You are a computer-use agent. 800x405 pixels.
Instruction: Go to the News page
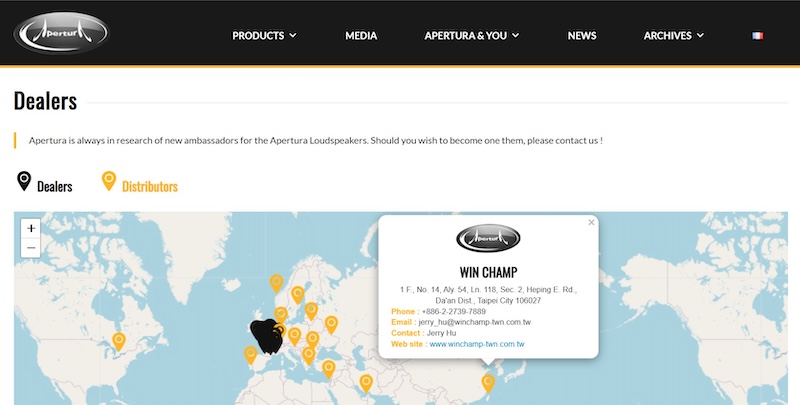582,36
